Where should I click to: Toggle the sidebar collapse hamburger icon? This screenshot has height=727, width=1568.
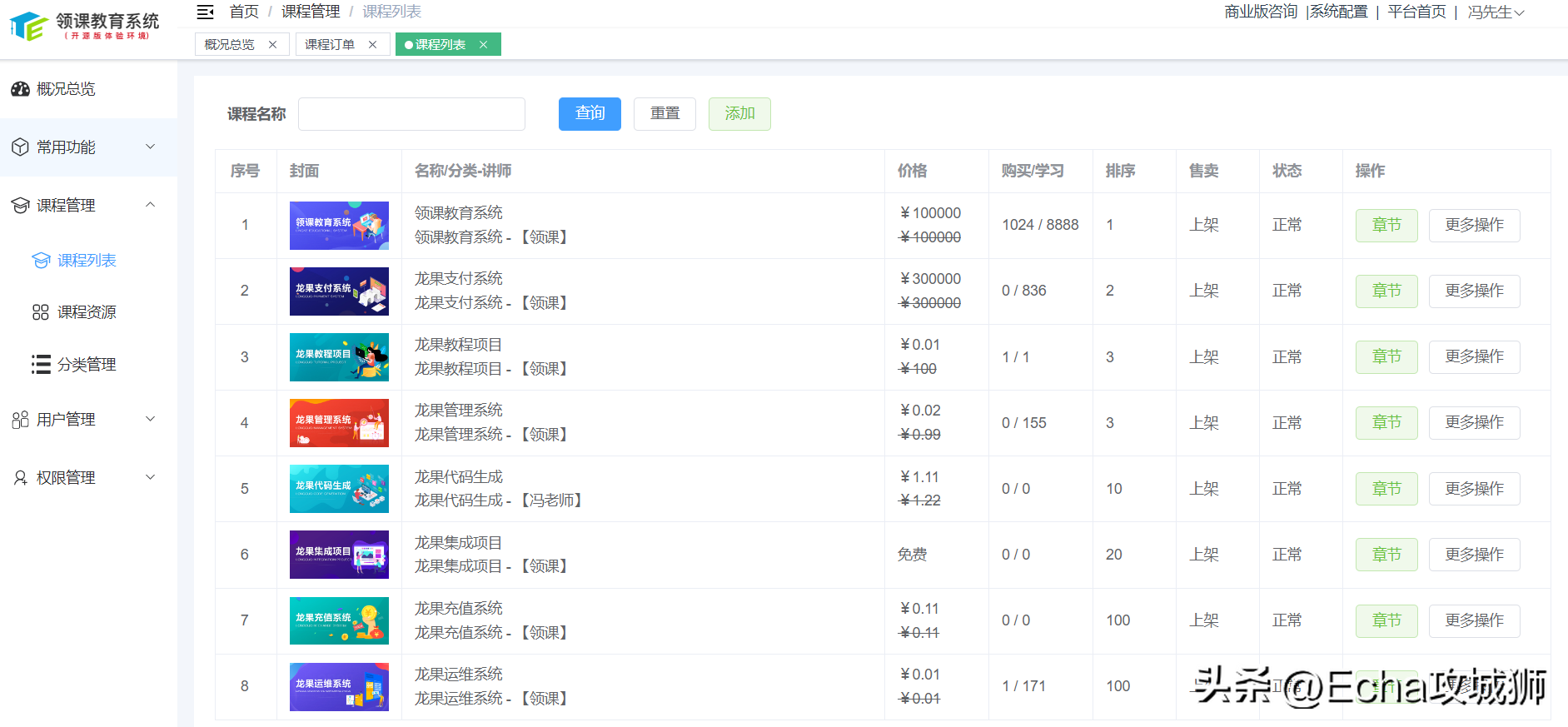pos(205,12)
